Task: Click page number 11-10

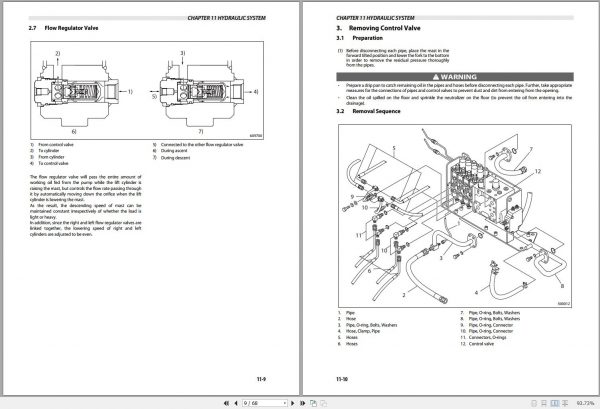Action: [x=342, y=379]
